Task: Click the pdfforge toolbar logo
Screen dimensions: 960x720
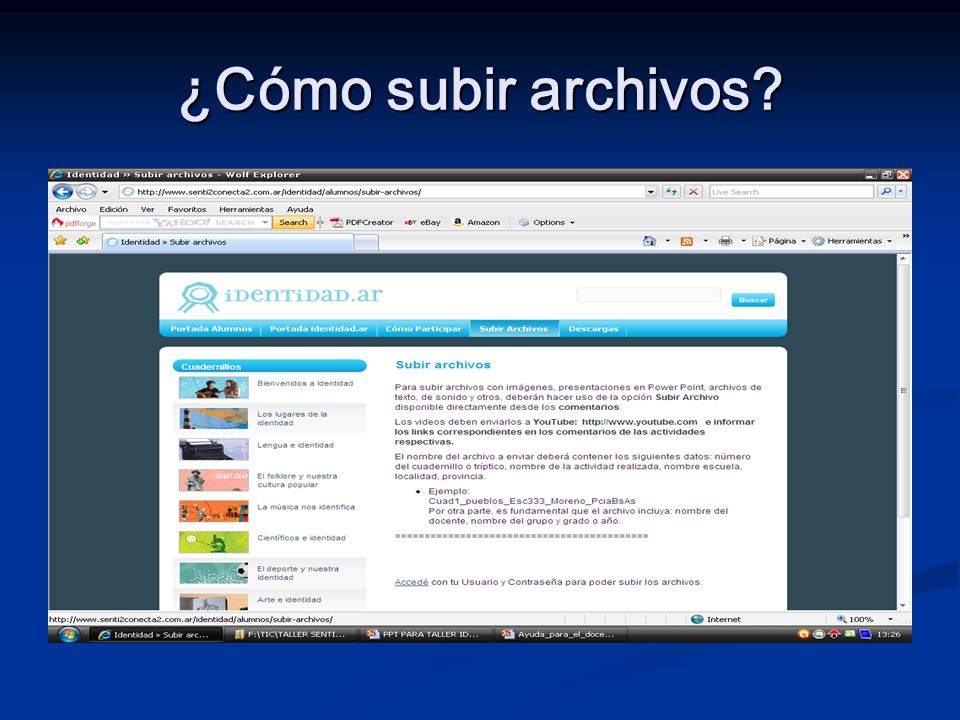Action: [x=74, y=223]
